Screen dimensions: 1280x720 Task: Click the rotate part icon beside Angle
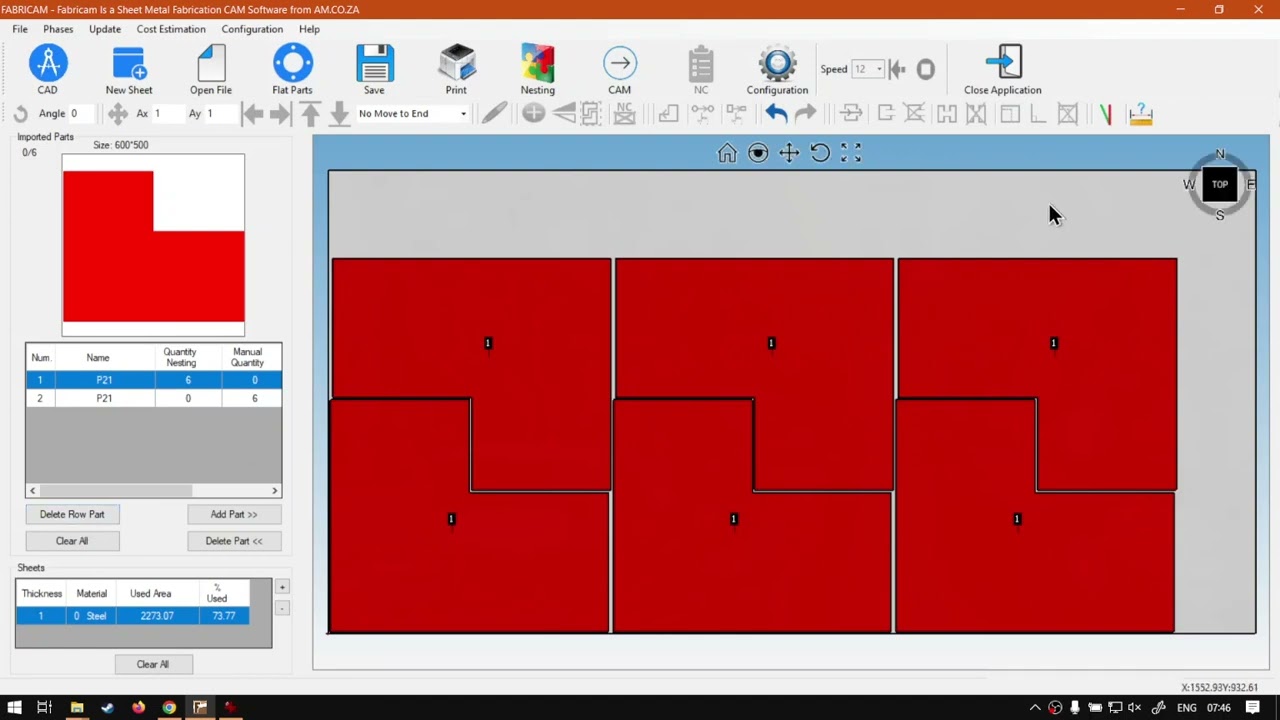tap(20, 114)
